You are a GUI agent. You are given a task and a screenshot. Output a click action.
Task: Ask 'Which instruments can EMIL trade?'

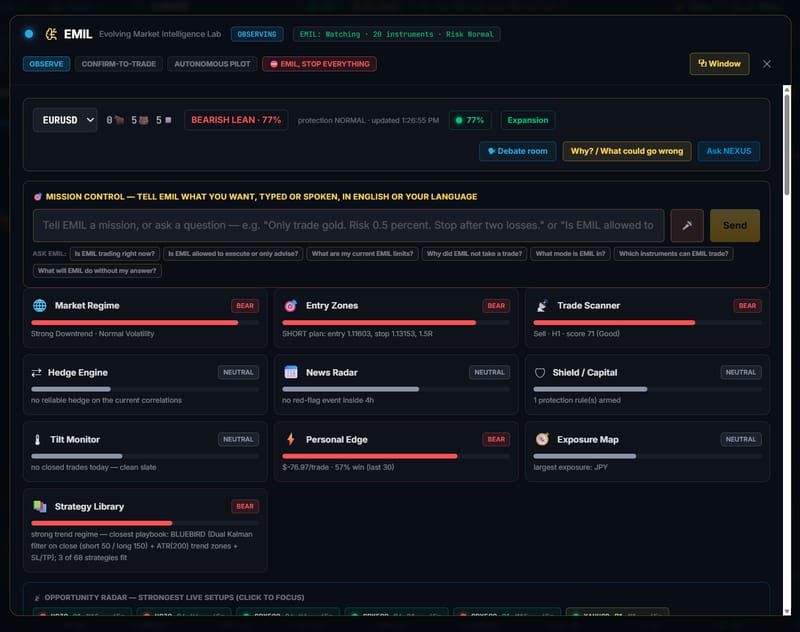[x=673, y=254]
